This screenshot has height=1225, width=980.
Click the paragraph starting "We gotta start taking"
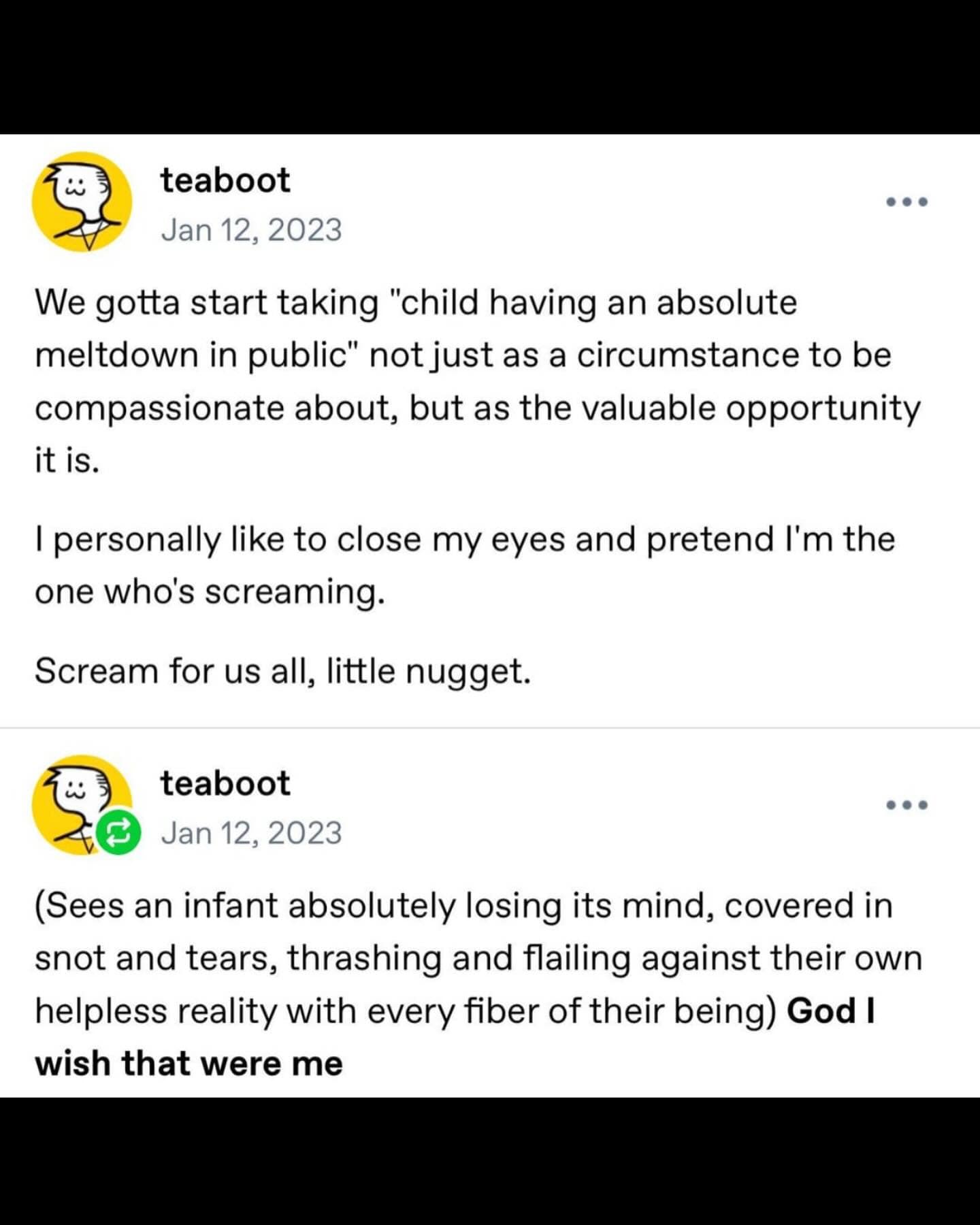tap(477, 381)
